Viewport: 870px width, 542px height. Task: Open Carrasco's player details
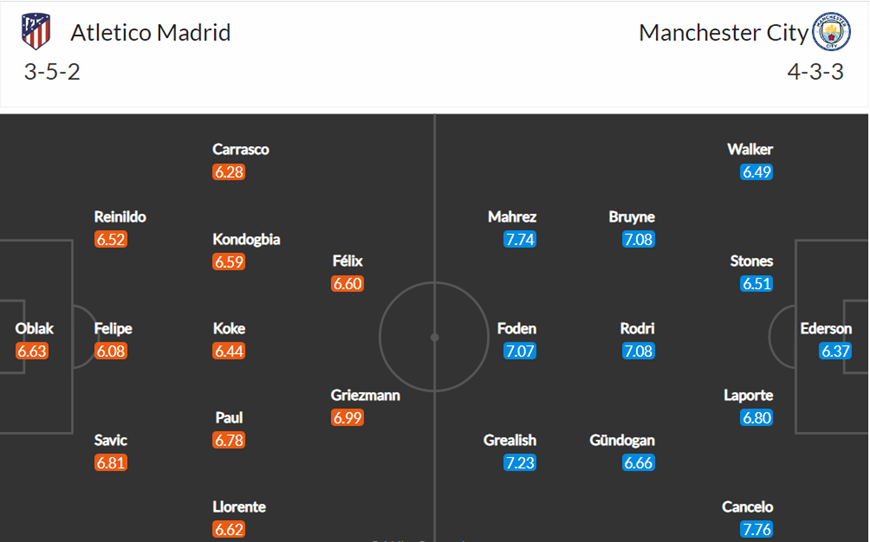point(240,149)
